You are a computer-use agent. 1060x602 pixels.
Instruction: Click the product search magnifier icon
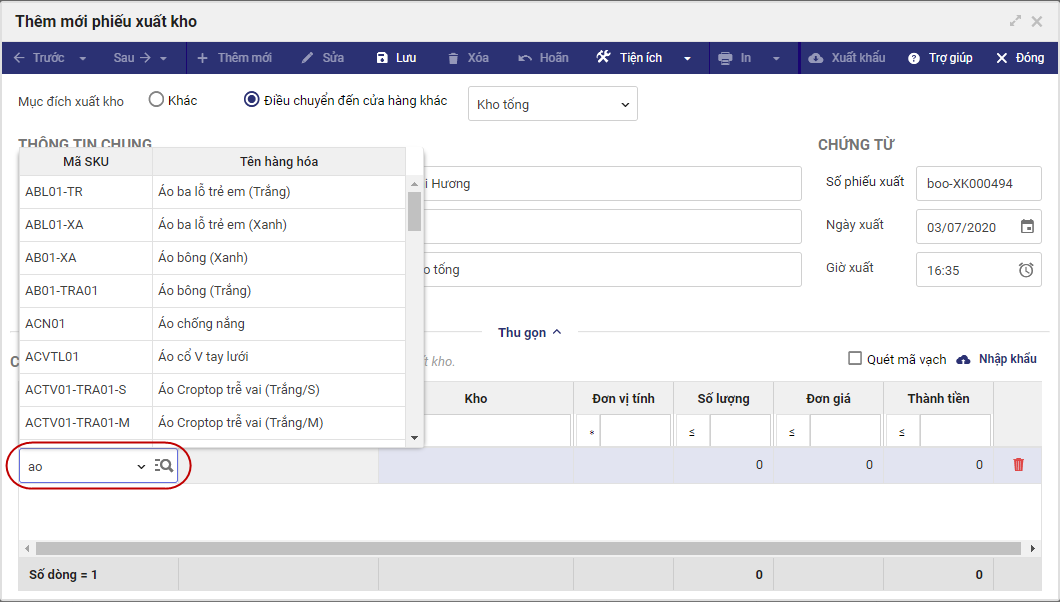pos(165,466)
